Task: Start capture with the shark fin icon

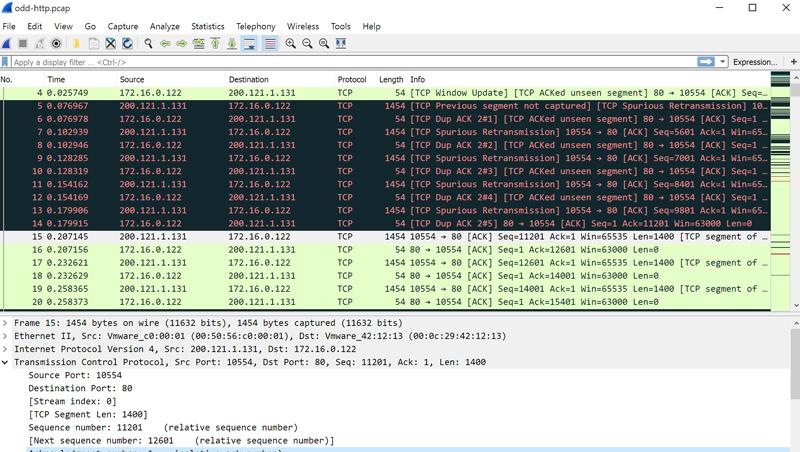Action: [x=7, y=44]
